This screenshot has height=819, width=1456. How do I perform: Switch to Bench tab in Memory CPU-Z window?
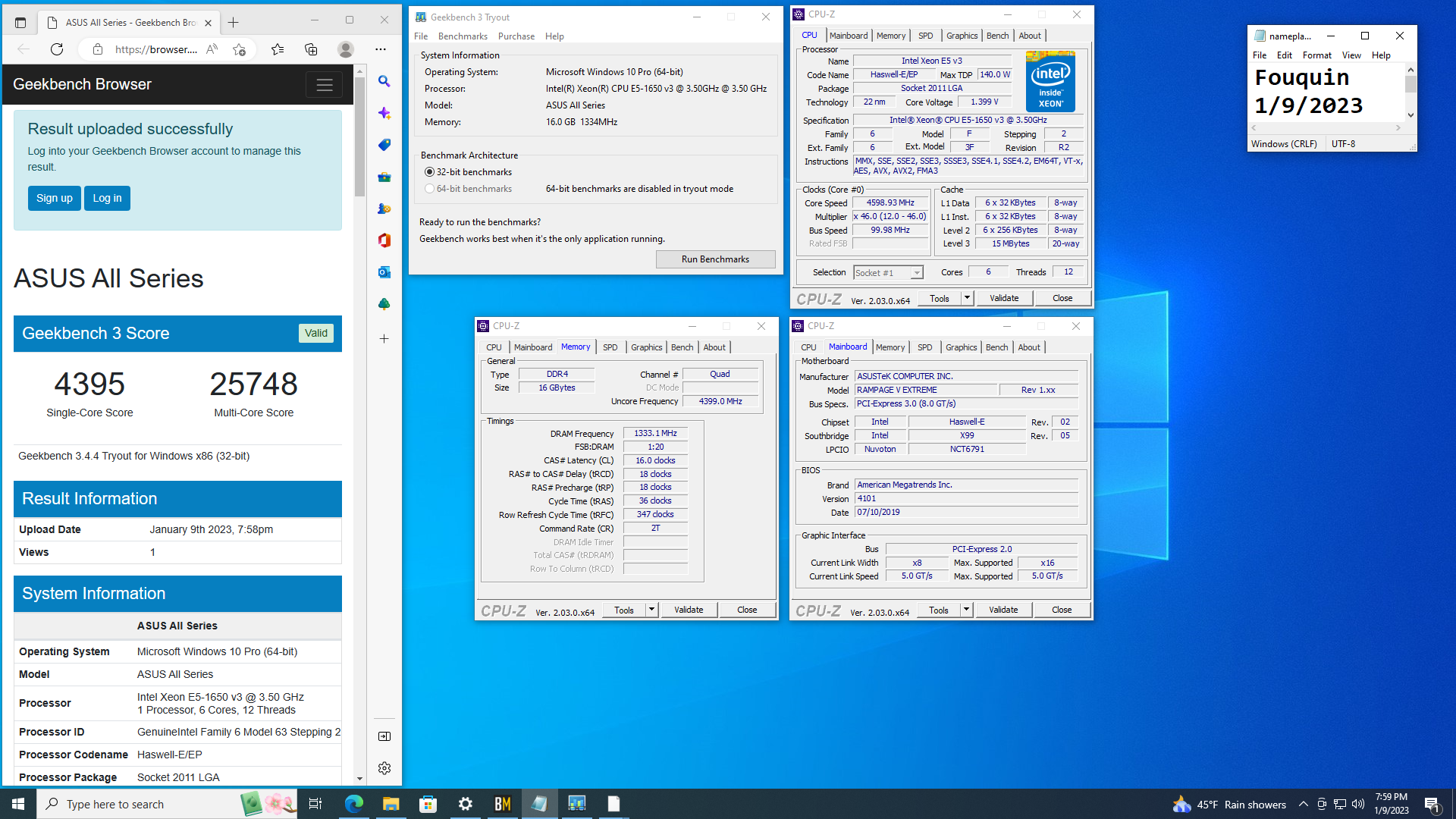(682, 347)
